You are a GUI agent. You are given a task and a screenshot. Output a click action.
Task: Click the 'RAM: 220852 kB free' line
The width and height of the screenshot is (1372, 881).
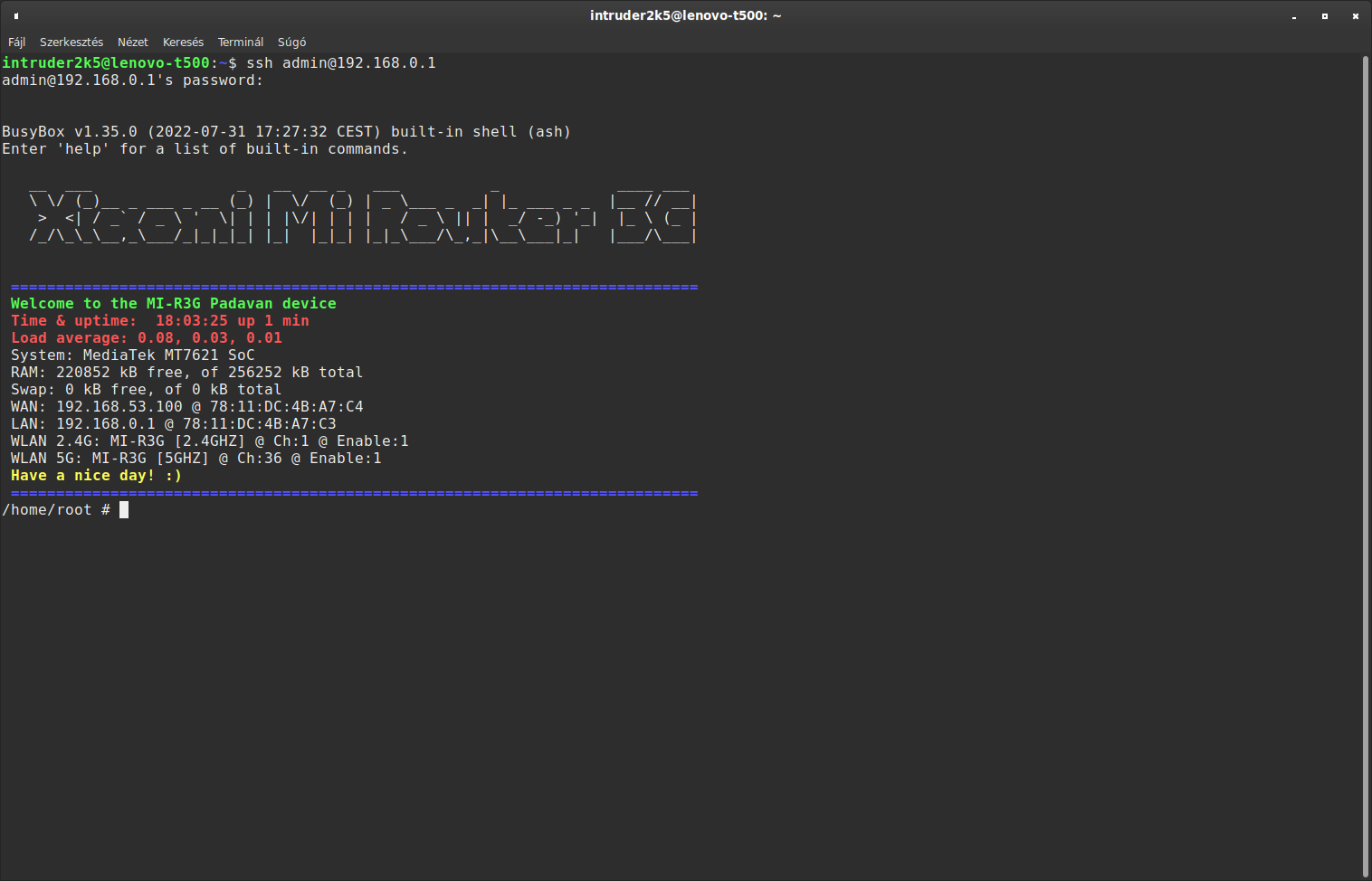(186, 373)
